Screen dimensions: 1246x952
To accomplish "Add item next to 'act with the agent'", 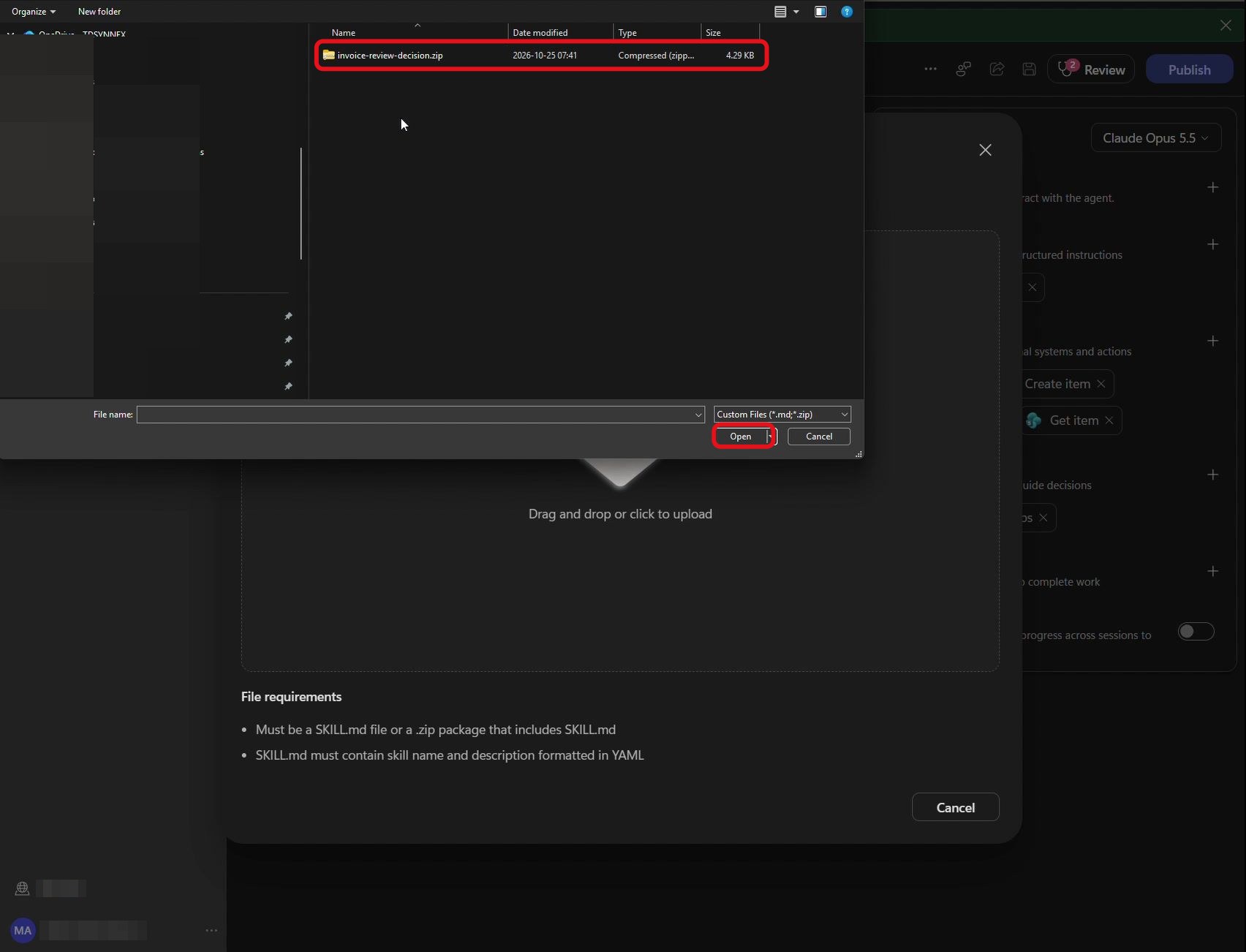I will (x=1213, y=188).
